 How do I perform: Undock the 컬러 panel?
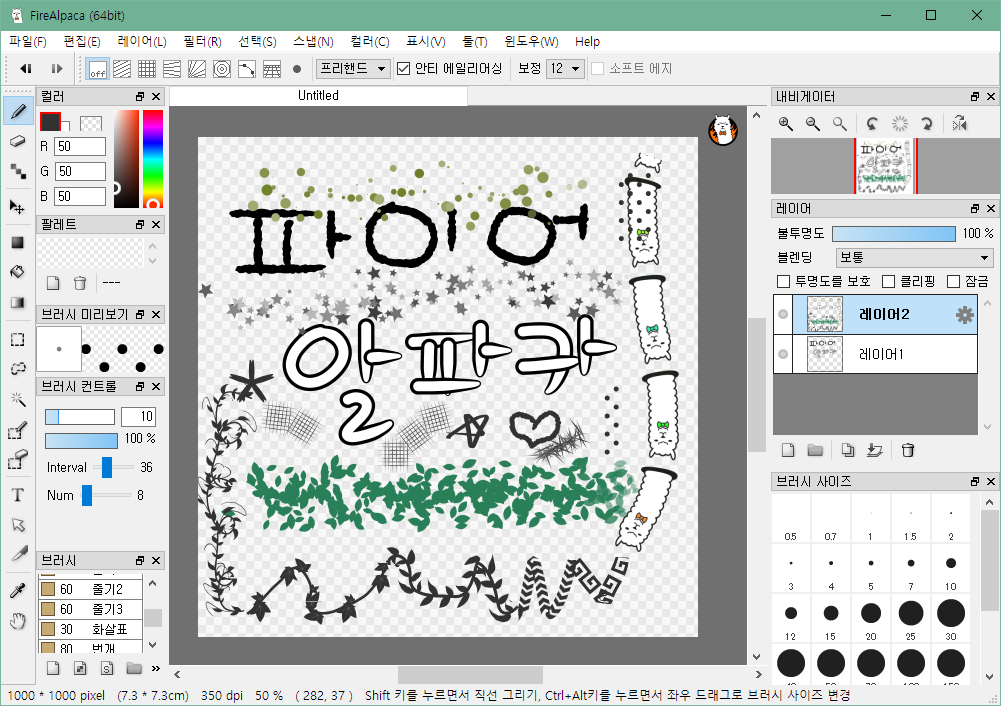point(140,96)
